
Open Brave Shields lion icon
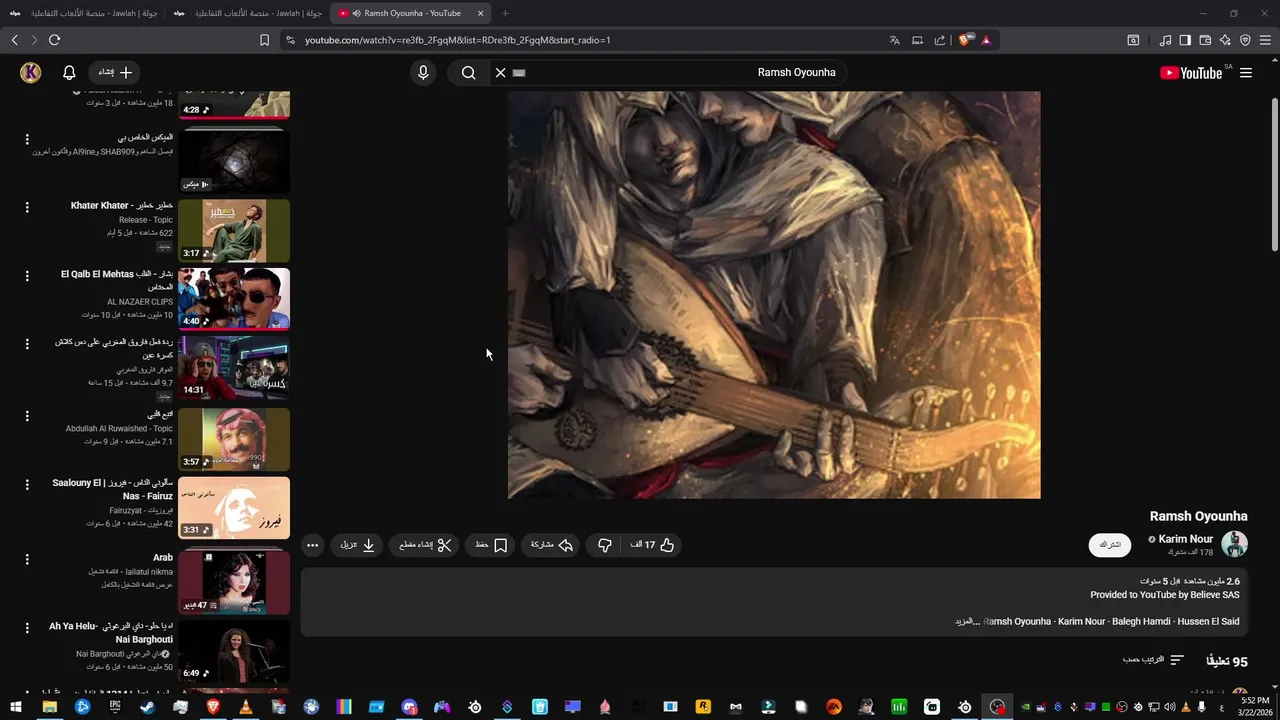tap(965, 40)
